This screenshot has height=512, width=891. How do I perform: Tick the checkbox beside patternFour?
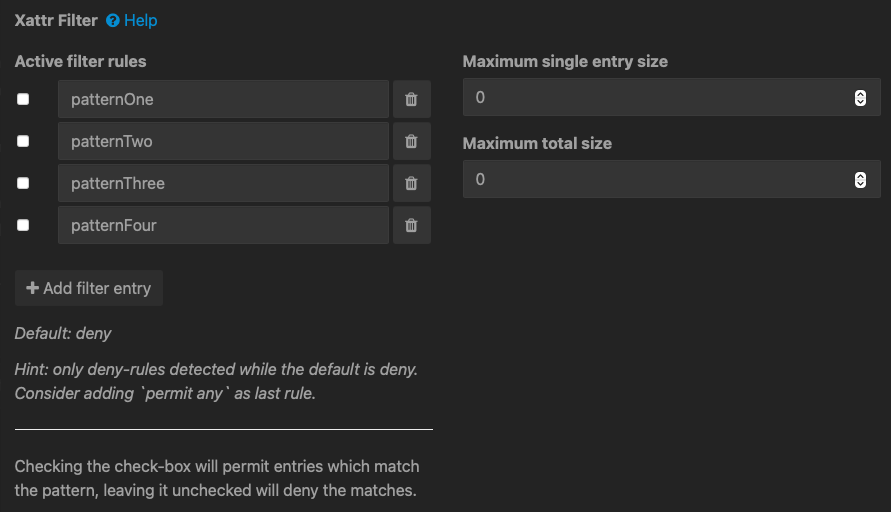tap(23, 225)
